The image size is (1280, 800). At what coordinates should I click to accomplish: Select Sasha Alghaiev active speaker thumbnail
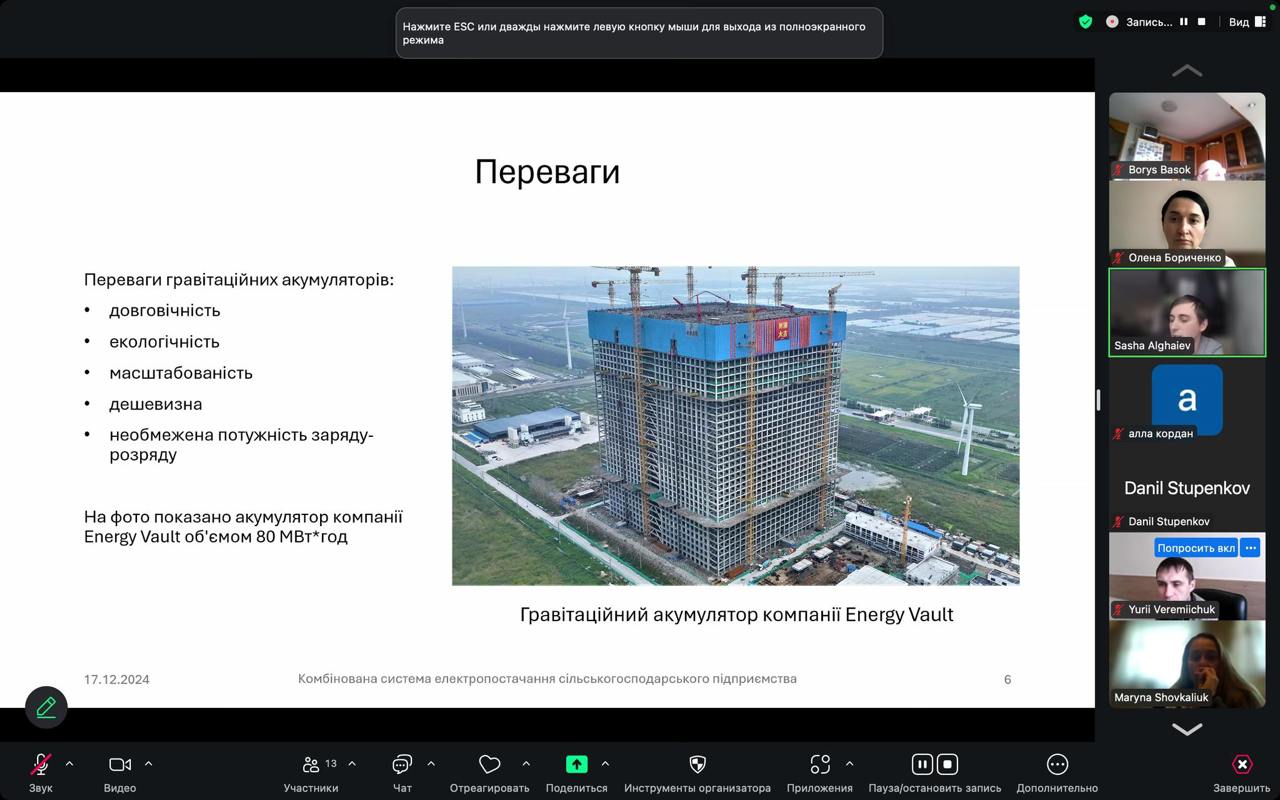coord(1187,313)
